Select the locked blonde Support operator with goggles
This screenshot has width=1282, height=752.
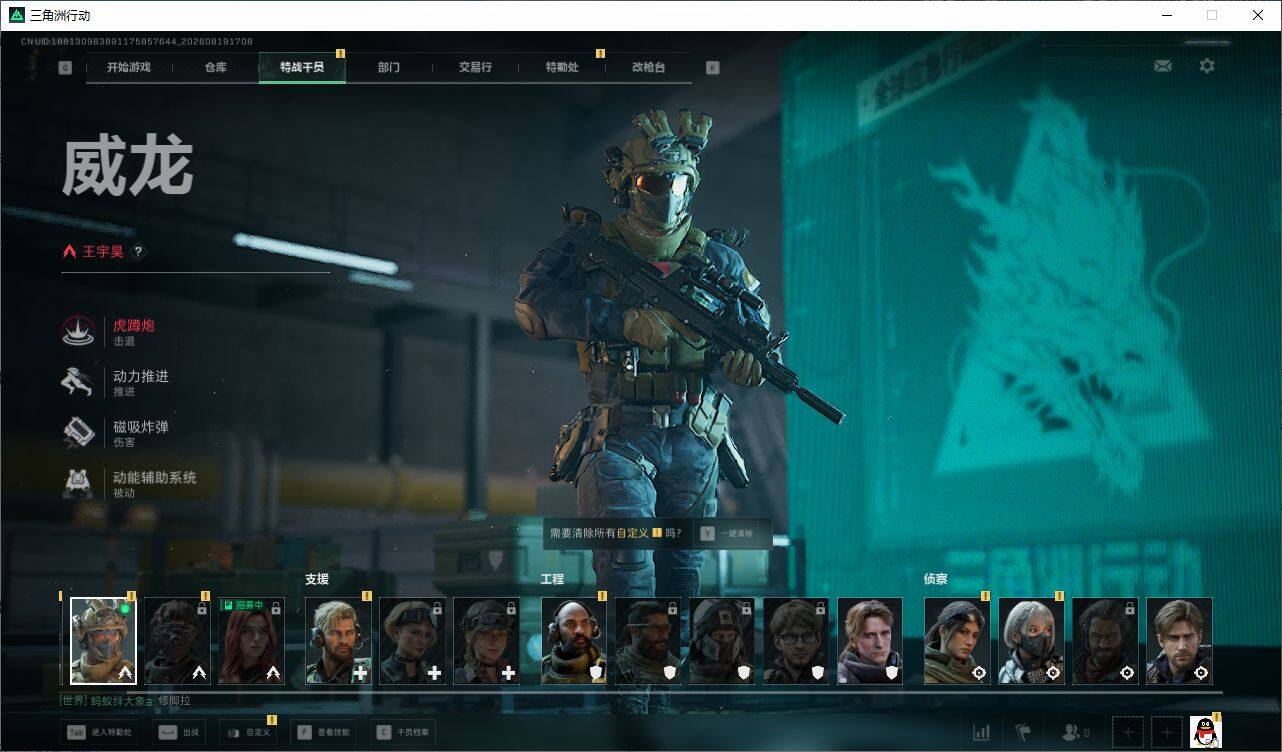412,641
